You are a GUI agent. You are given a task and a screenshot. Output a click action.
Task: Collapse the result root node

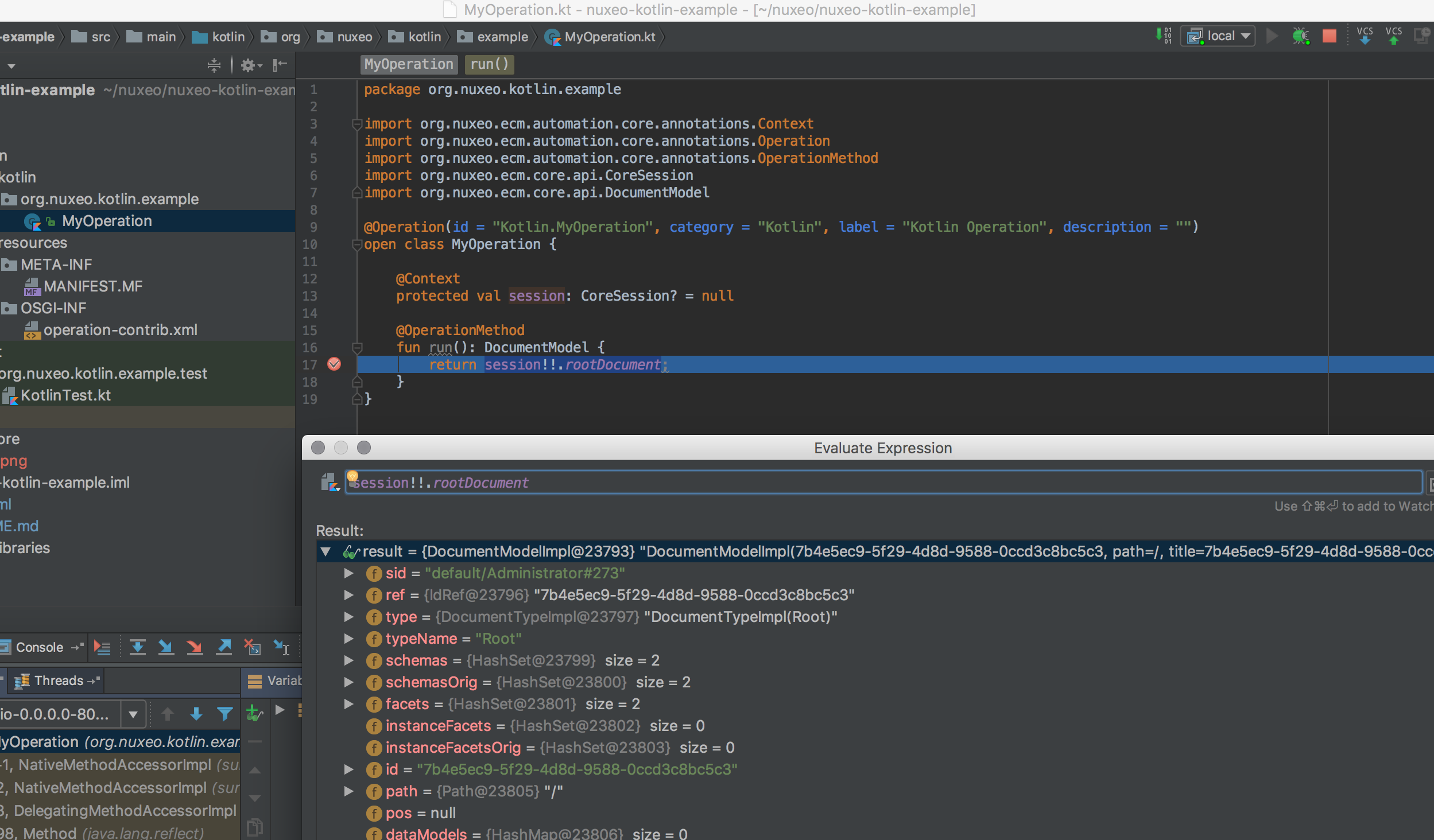325,551
